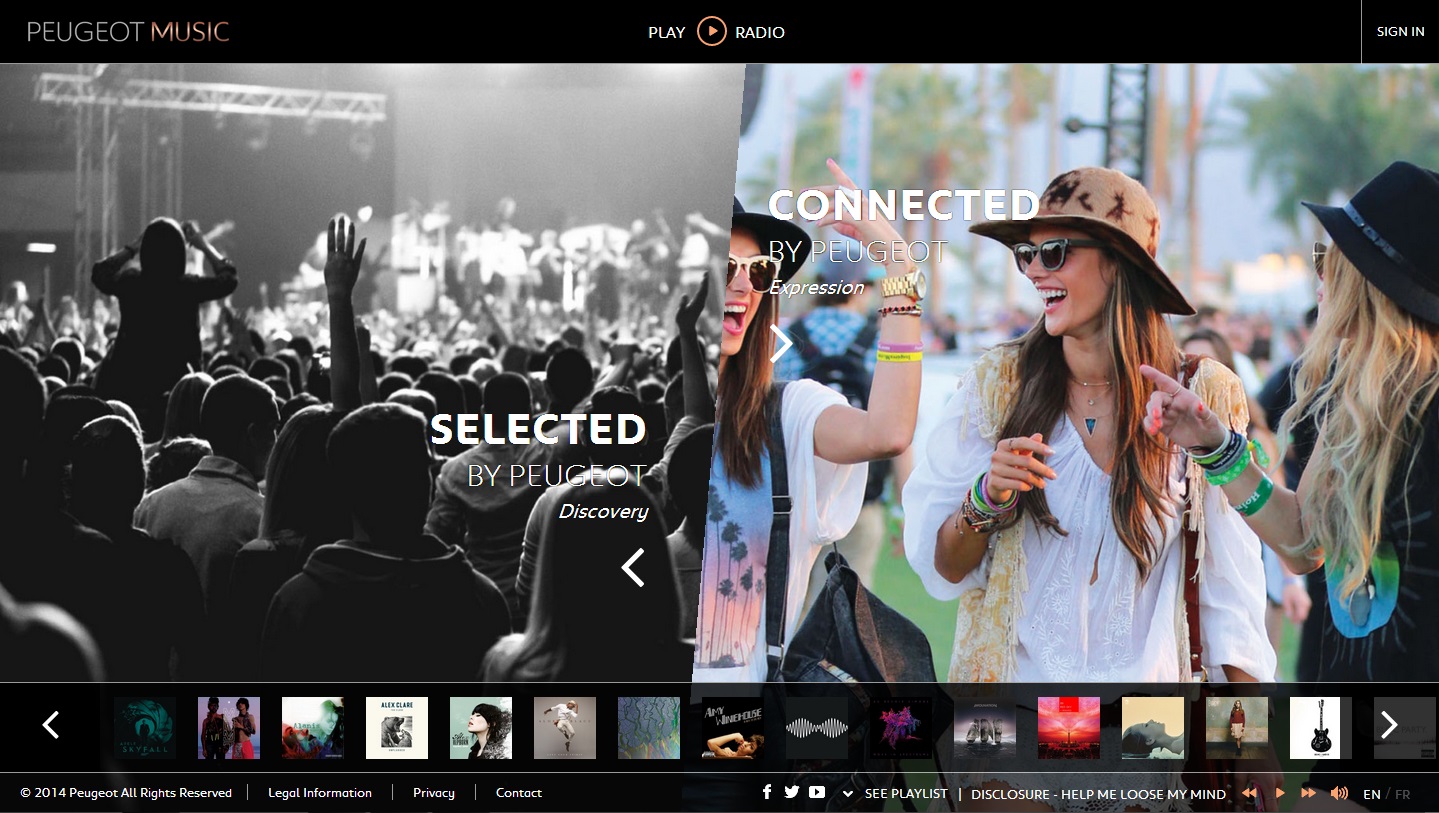Slide the album carousel to the right

tap(1389, 725)
